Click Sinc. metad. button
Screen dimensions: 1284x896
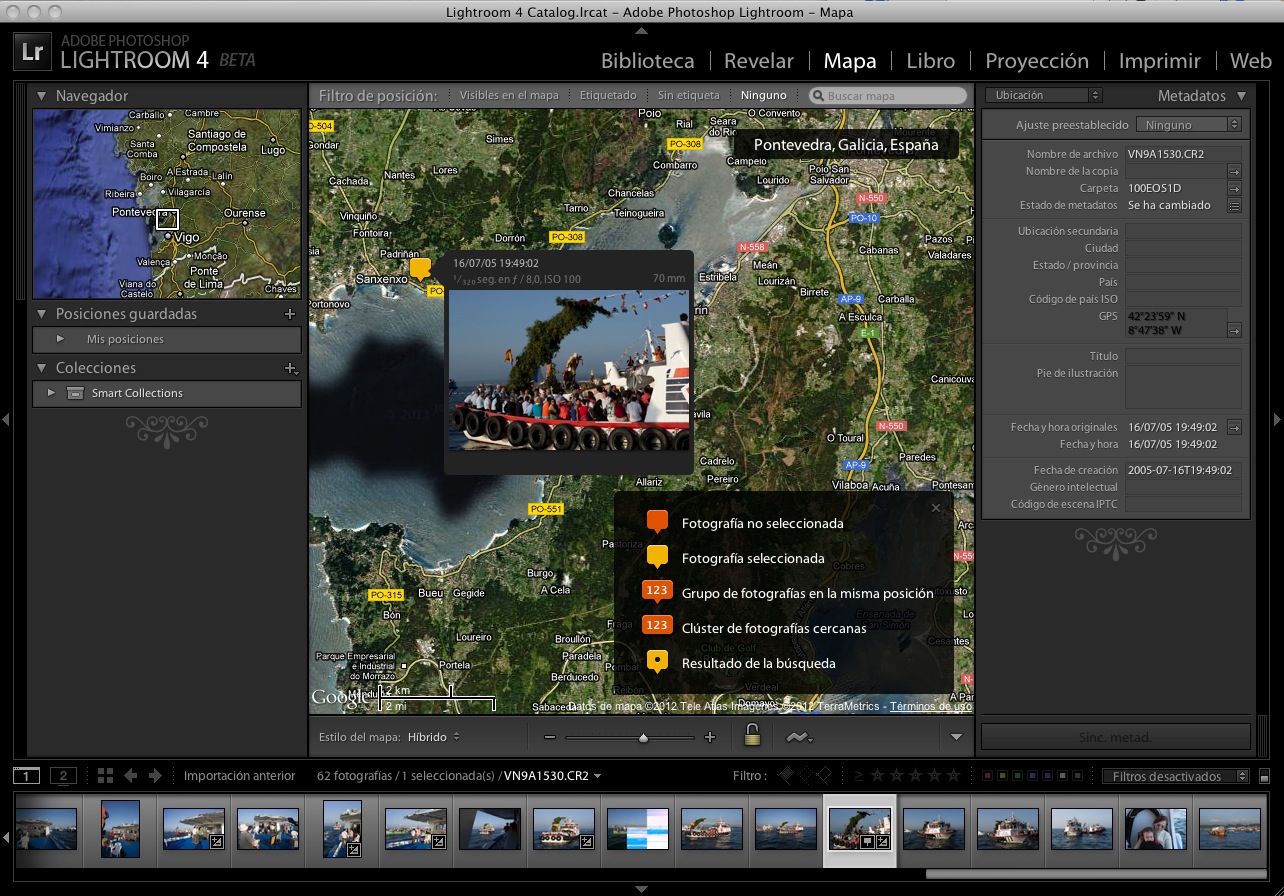click(x=1115, y=736)
